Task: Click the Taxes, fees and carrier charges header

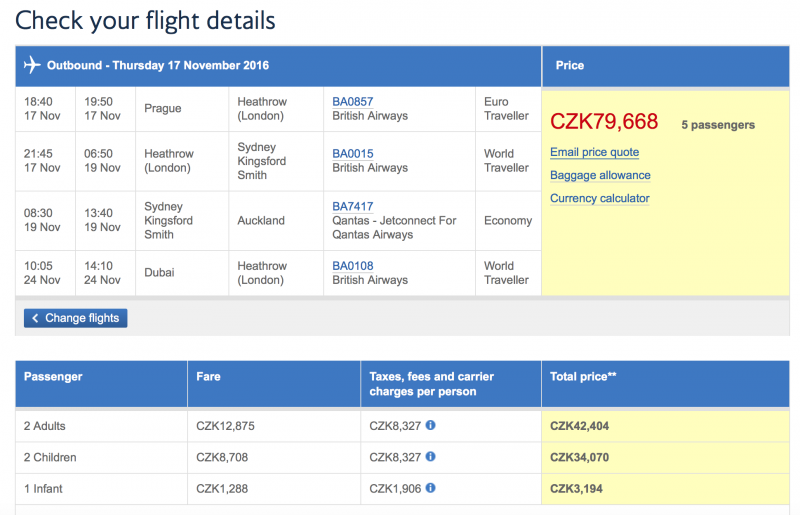Action: tap(451, 384)
